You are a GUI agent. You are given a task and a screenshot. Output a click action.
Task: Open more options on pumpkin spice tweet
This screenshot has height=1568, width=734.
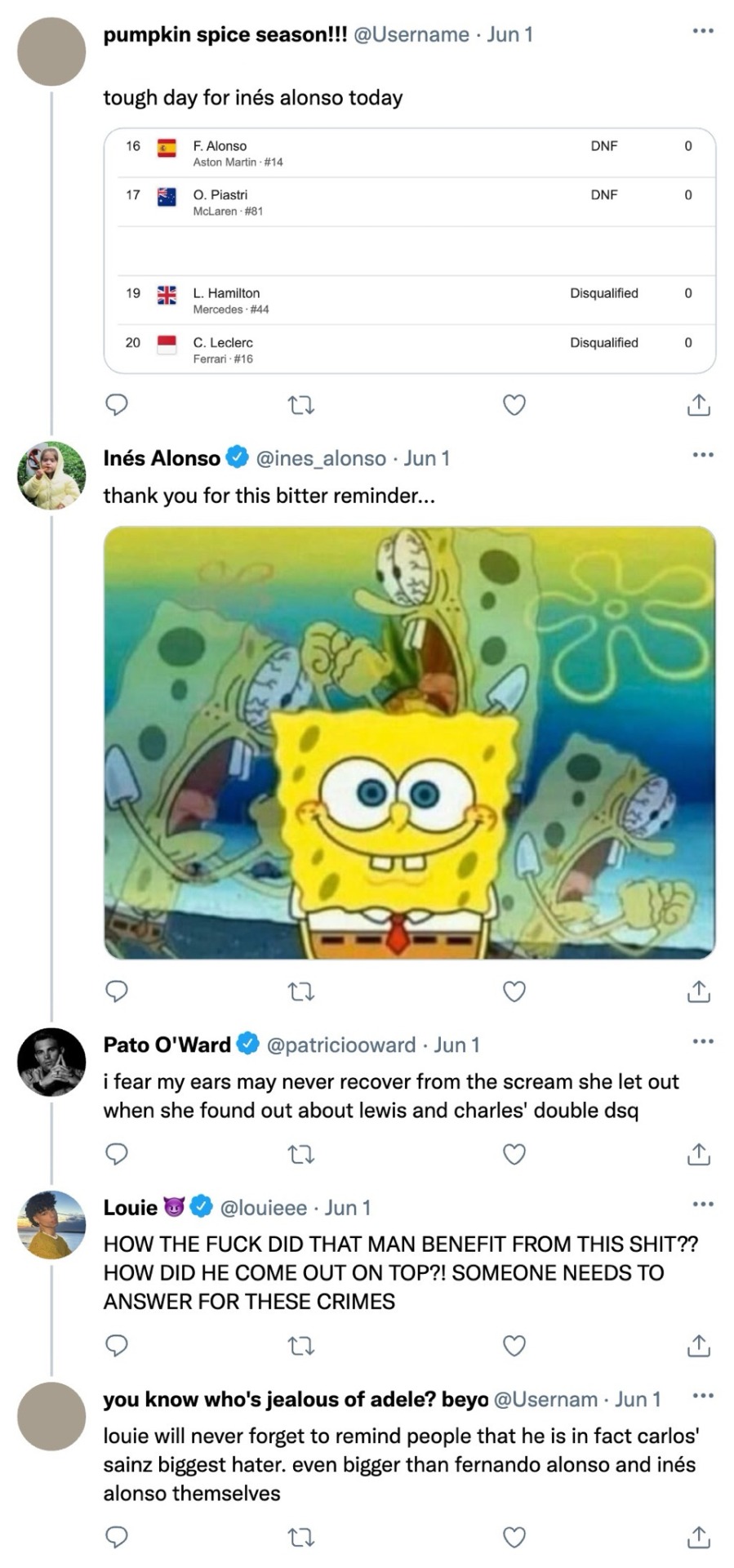[702, 31]
